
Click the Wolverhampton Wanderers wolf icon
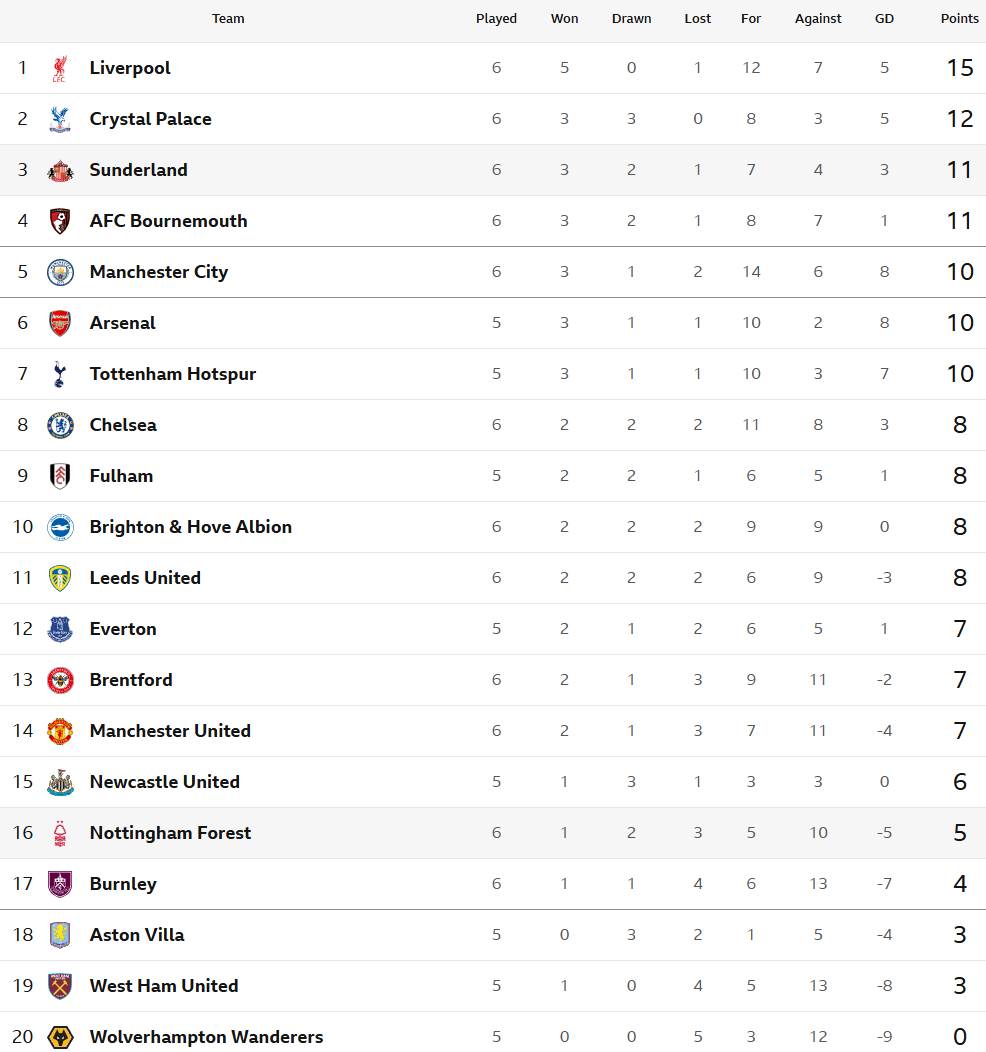(60, 1037)
